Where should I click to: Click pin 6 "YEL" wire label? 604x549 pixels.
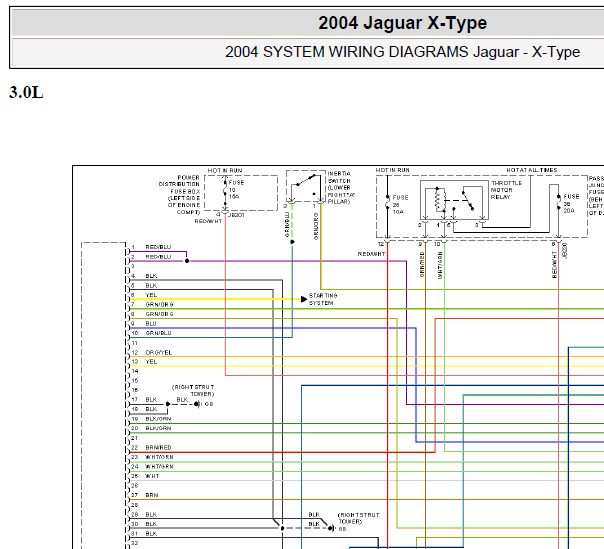click(x=151, y=295)
